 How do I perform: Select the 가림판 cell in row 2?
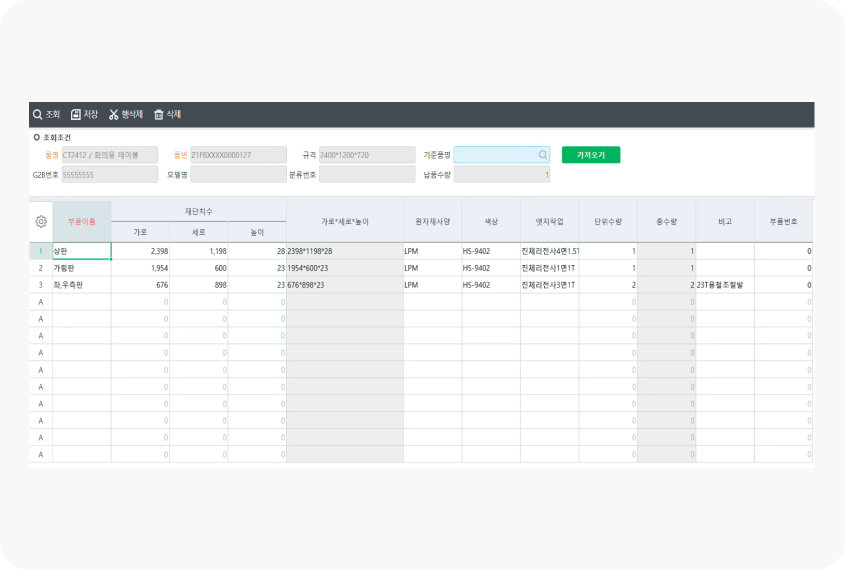coord(81,269)
